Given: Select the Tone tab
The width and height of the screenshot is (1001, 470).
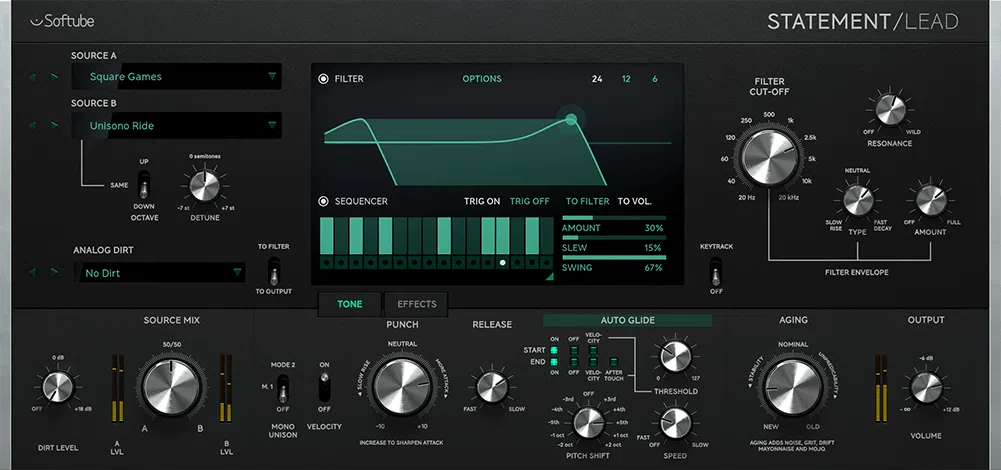Looking at the screenshot, I should coord(350,304).
